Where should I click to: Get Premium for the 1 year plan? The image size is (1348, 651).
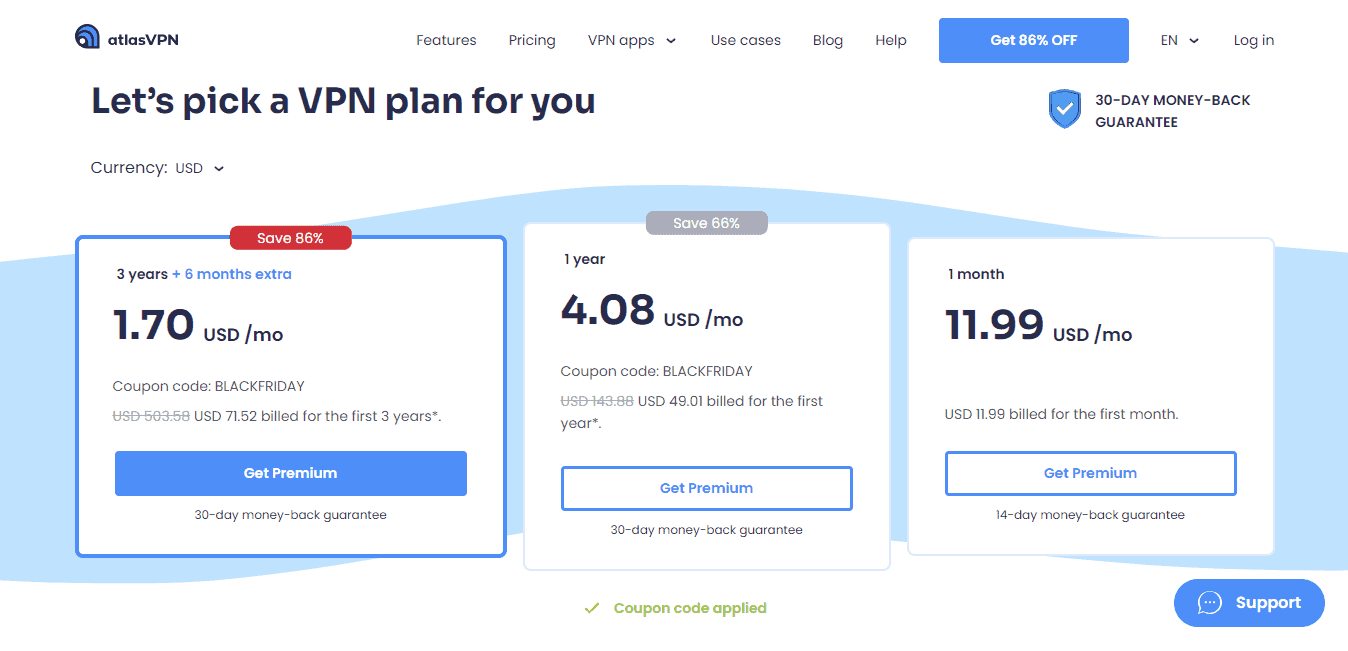tap(706, 488)
